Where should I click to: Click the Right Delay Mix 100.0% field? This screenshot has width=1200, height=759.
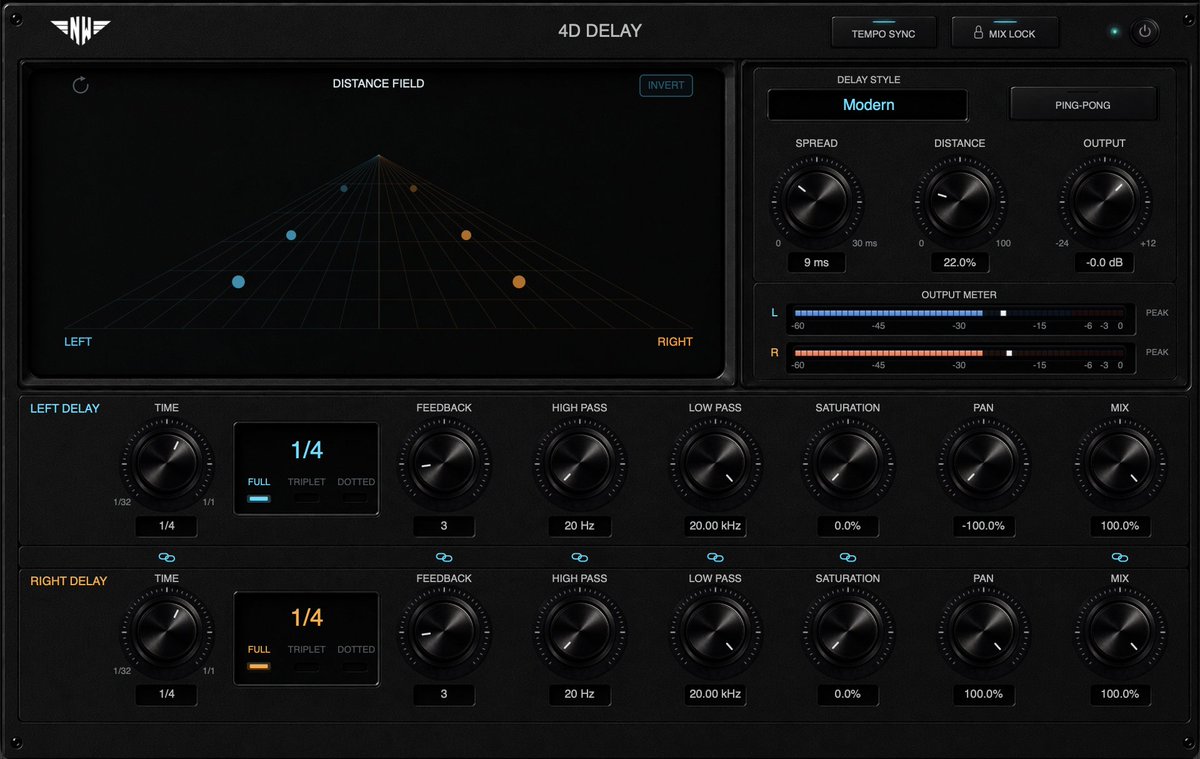click(1120, 694)
